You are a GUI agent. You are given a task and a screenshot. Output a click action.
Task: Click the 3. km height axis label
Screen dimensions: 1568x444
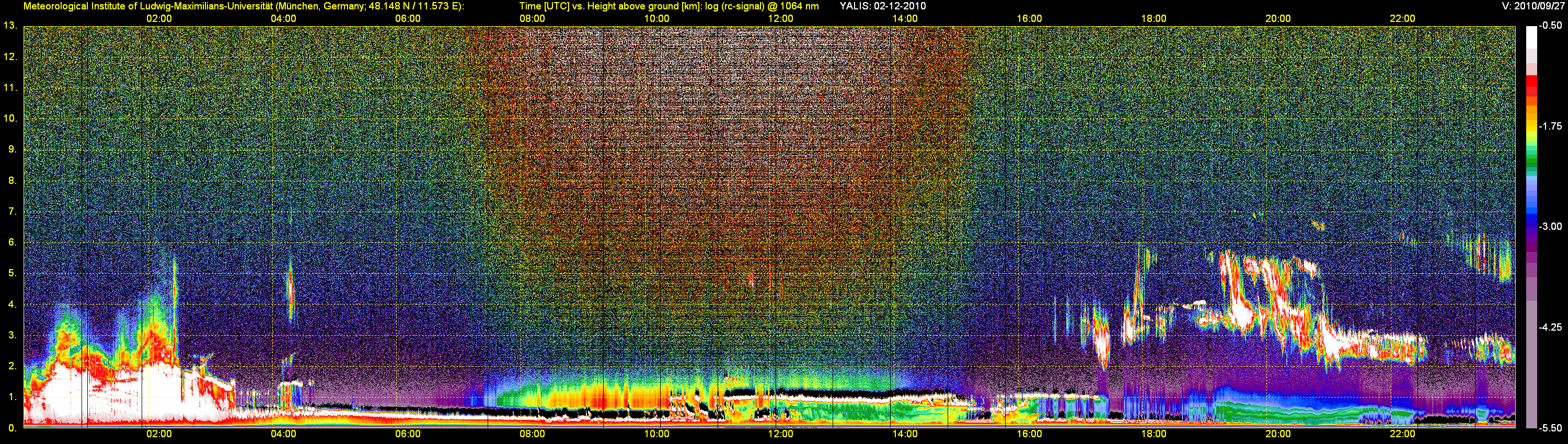[12, 335]
